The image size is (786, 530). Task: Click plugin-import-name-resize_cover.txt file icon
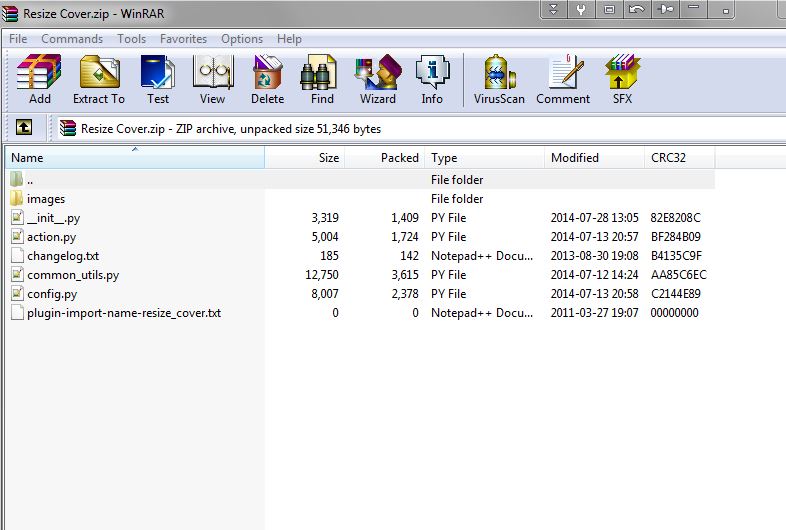tap(18, 313)
